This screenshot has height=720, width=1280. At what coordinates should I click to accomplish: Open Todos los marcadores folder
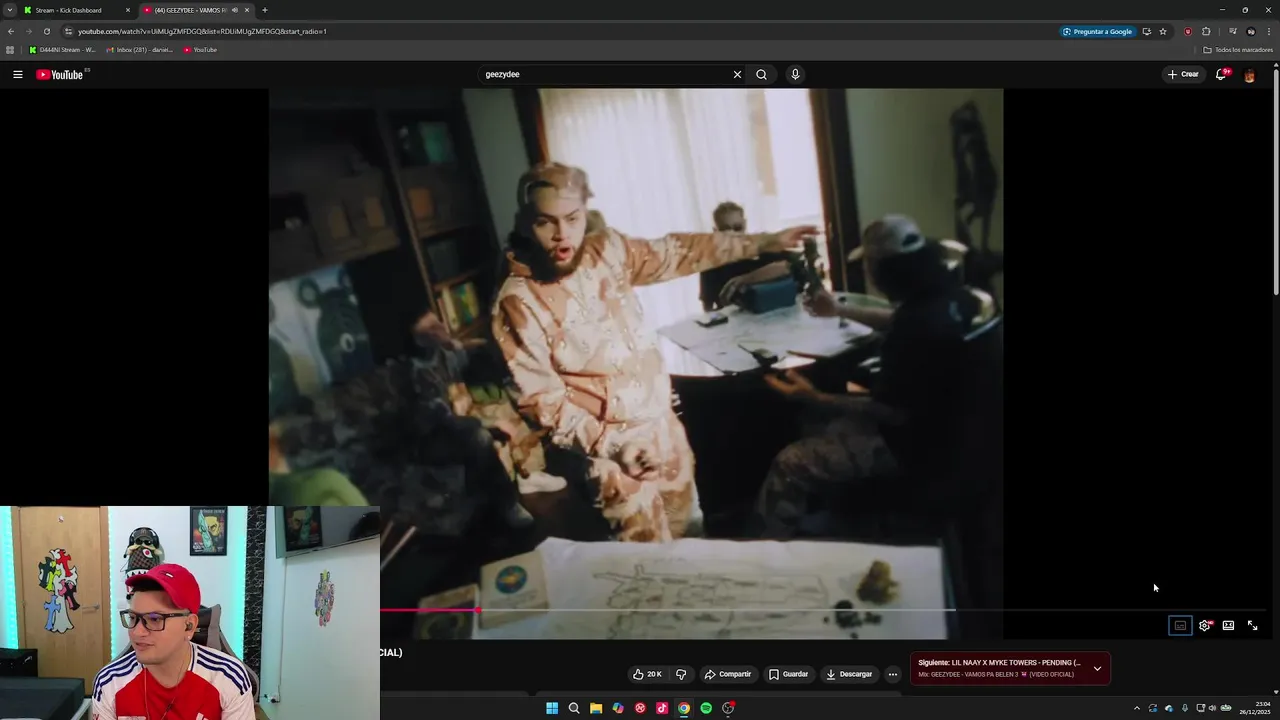point(1238,50)
